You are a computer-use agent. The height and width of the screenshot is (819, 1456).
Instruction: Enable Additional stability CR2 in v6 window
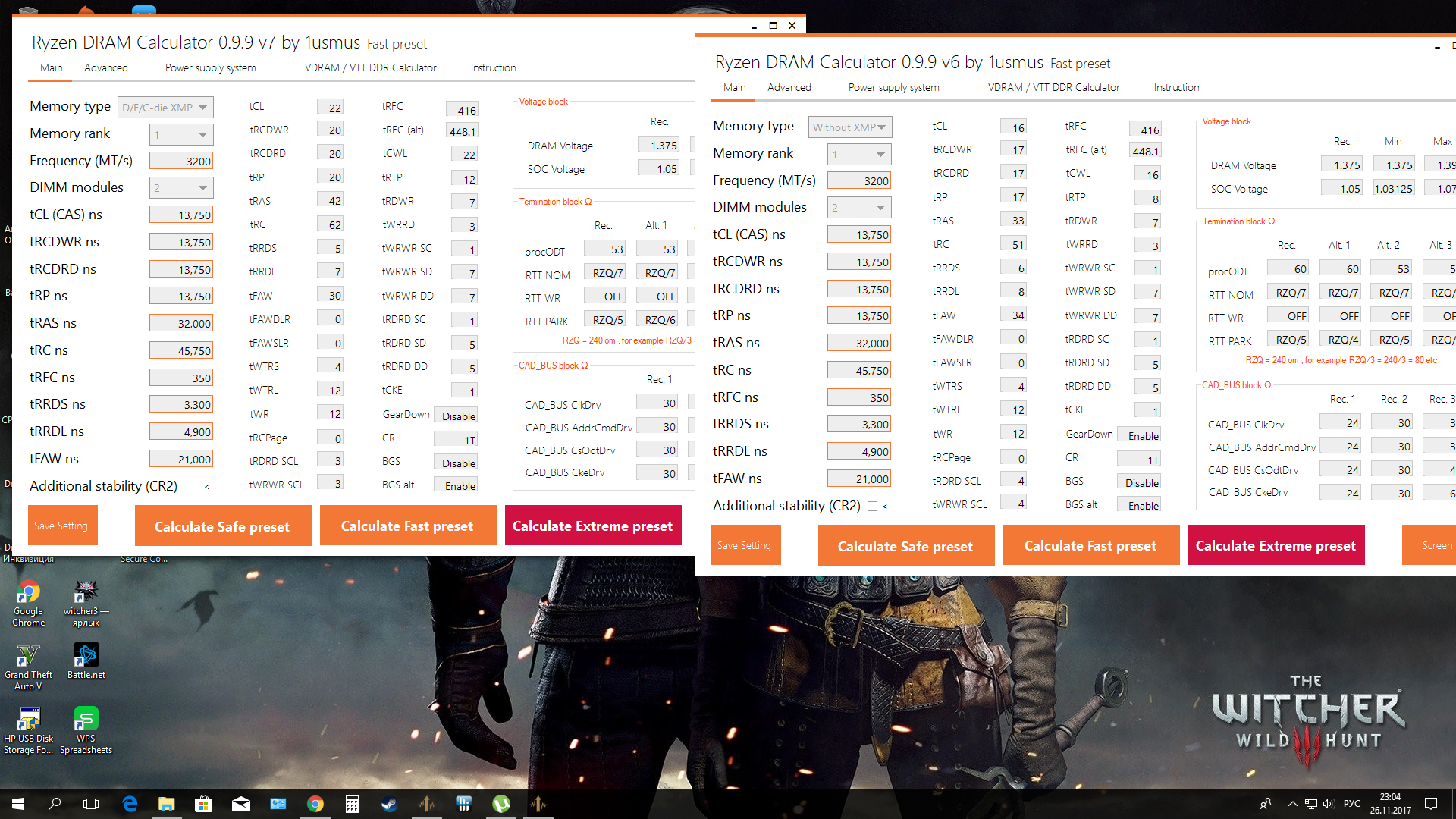coord(872,507)
